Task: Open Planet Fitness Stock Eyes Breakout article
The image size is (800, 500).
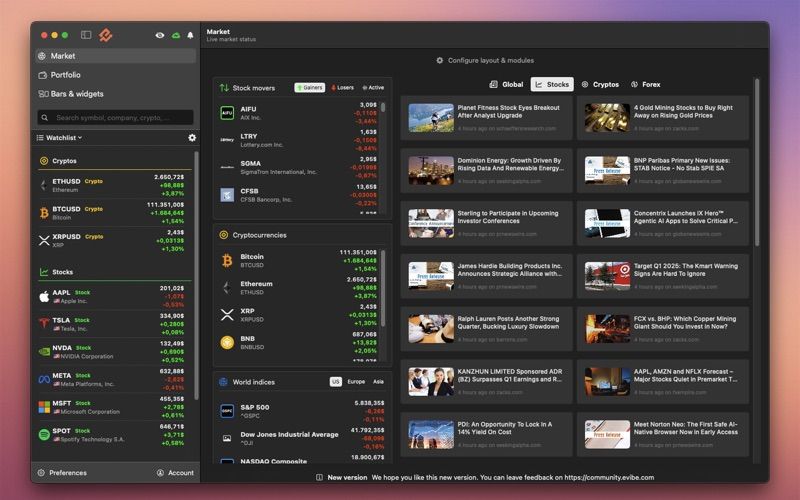Action: [487, 118]
